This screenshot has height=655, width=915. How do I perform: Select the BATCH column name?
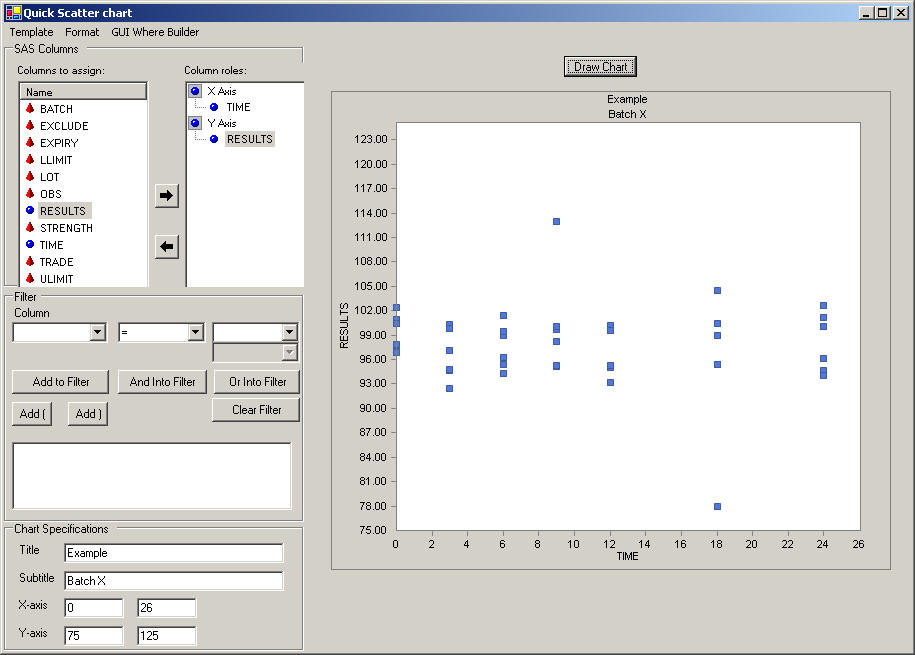pyautogui.click(x=56, y=109)
